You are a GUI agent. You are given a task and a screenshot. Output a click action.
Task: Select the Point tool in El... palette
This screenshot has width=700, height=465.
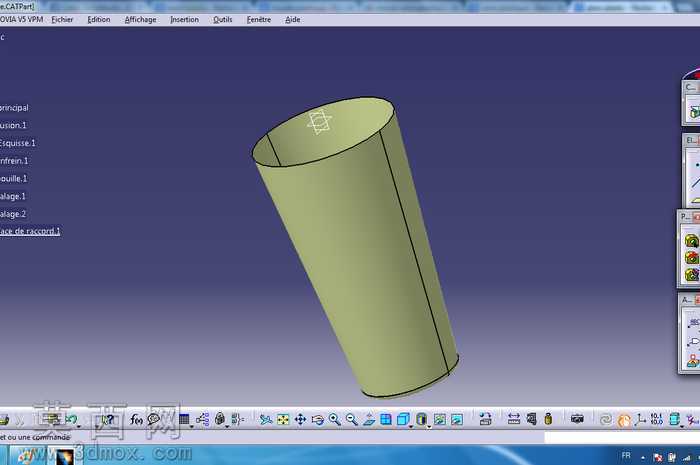click(697, 165)
